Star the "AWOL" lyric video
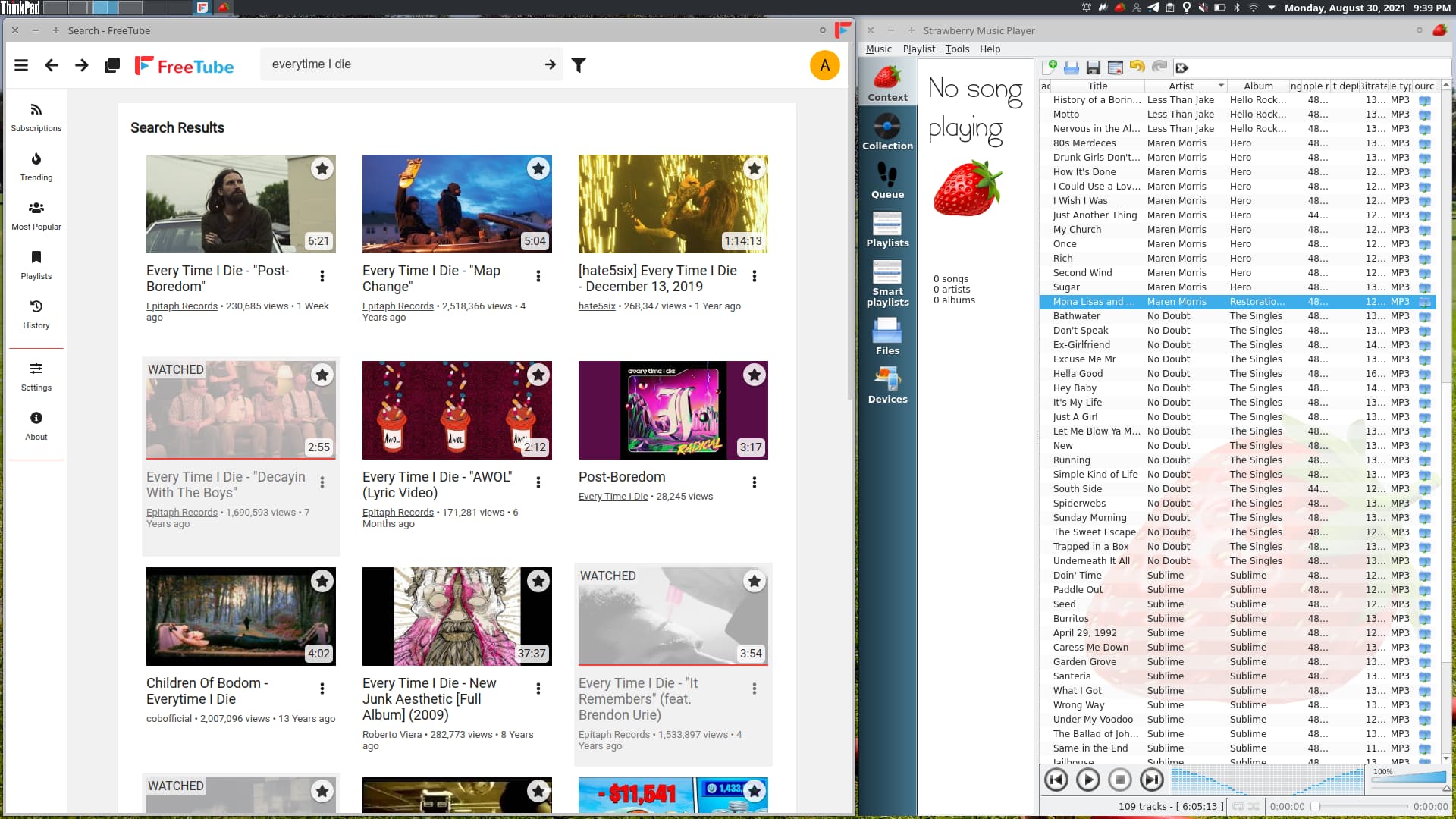 [538, 375]
